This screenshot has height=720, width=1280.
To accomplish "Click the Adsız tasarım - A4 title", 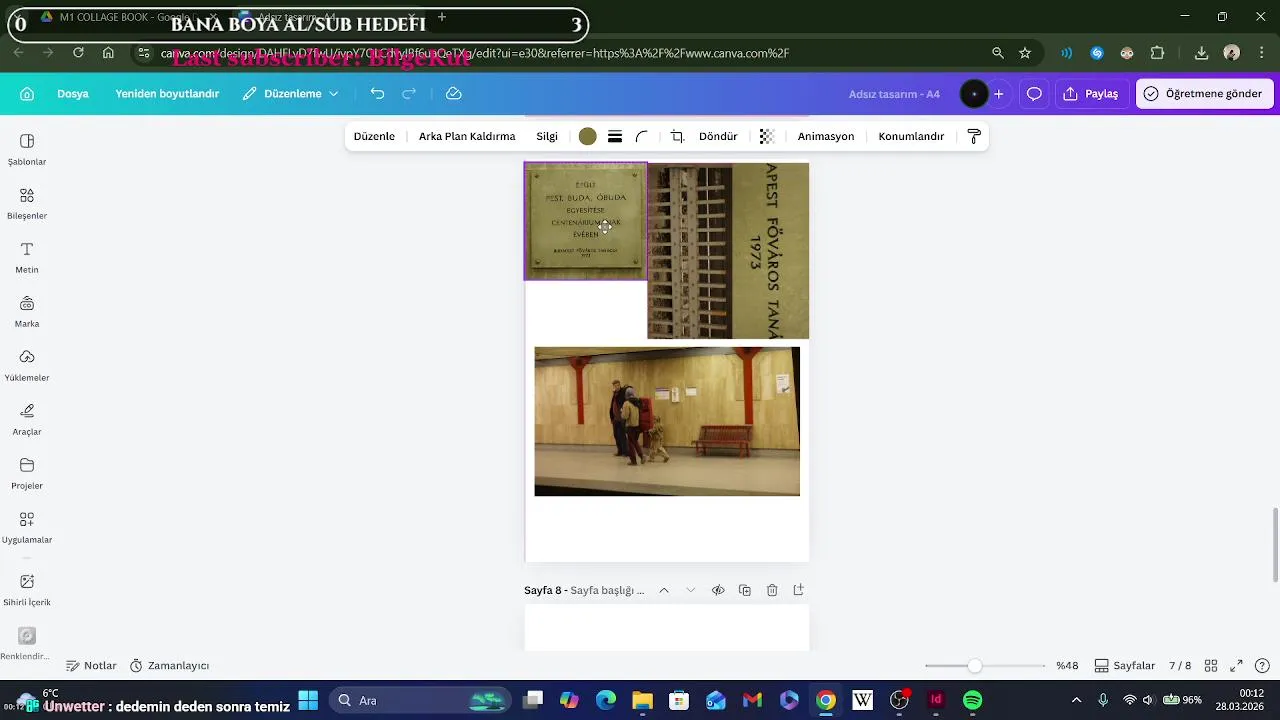I will pyautogui.click(x=894, y=94).
